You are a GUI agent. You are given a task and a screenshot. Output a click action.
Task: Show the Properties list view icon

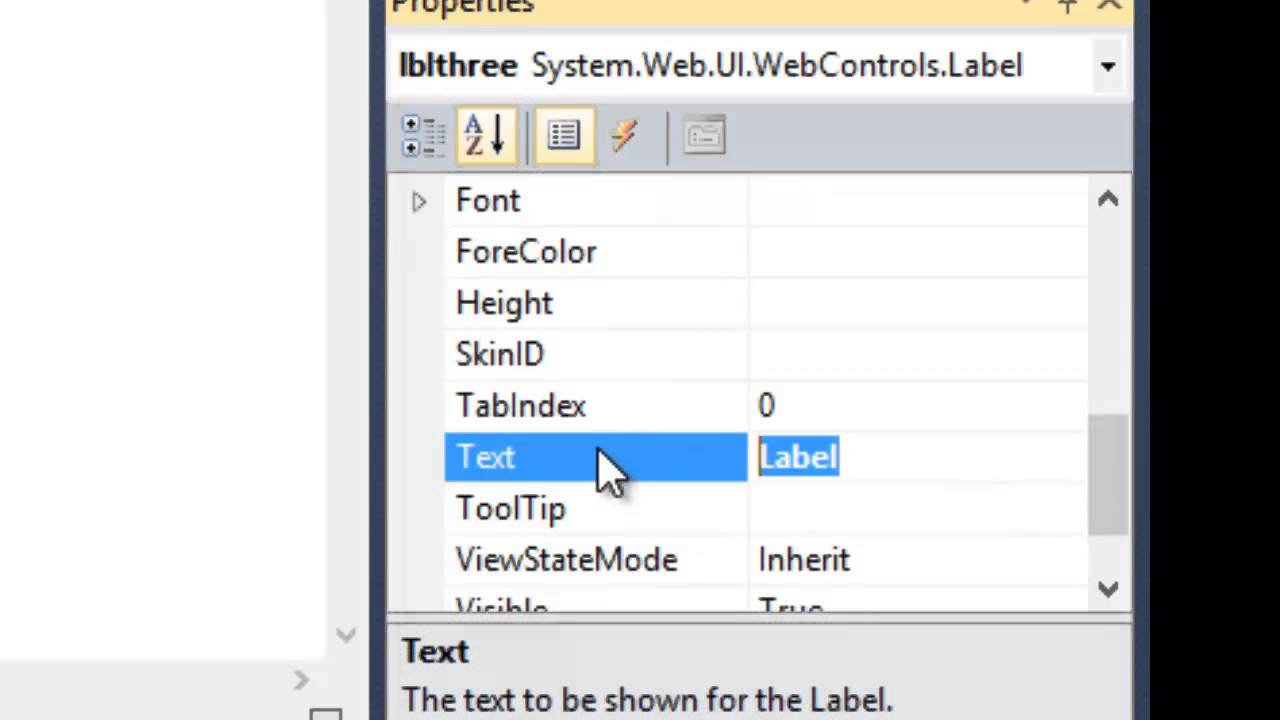coord(564,136)
